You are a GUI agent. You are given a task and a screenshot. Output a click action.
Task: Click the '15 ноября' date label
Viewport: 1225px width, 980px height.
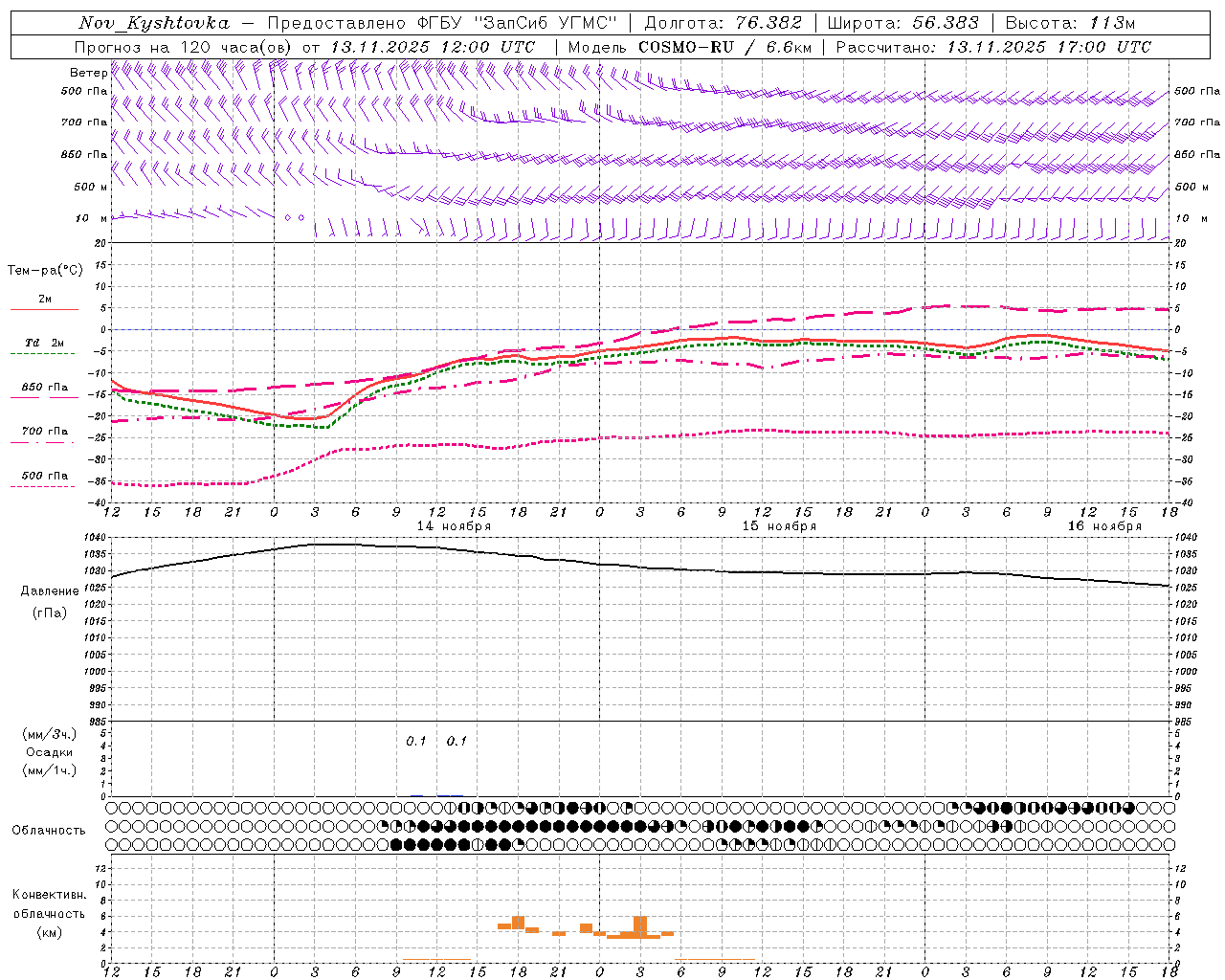coord(779,526)
